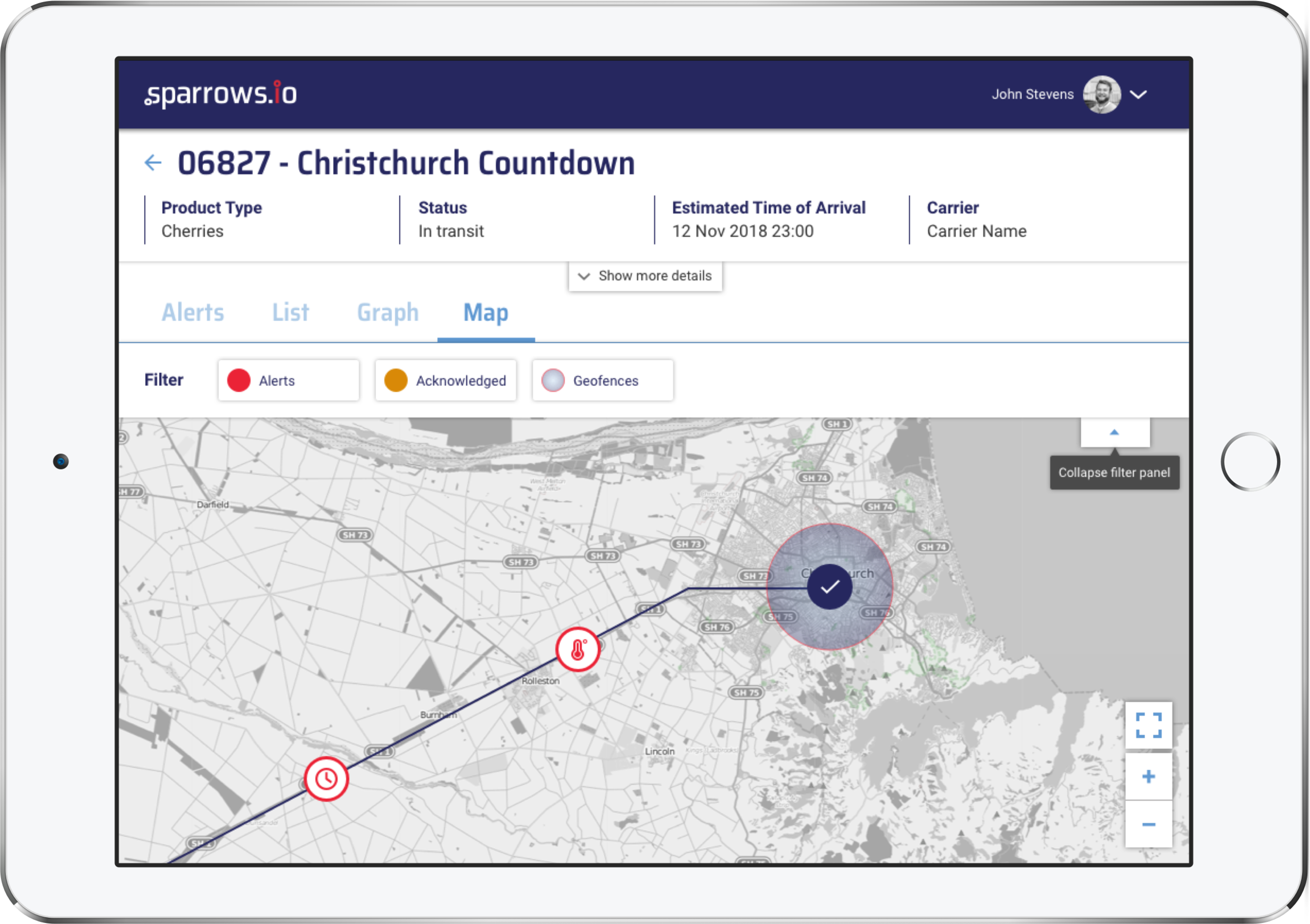The image size is (1310, 924).
Task: Enter fullscreen map view
Action: pyautogui.click(x=1149, y=725)
